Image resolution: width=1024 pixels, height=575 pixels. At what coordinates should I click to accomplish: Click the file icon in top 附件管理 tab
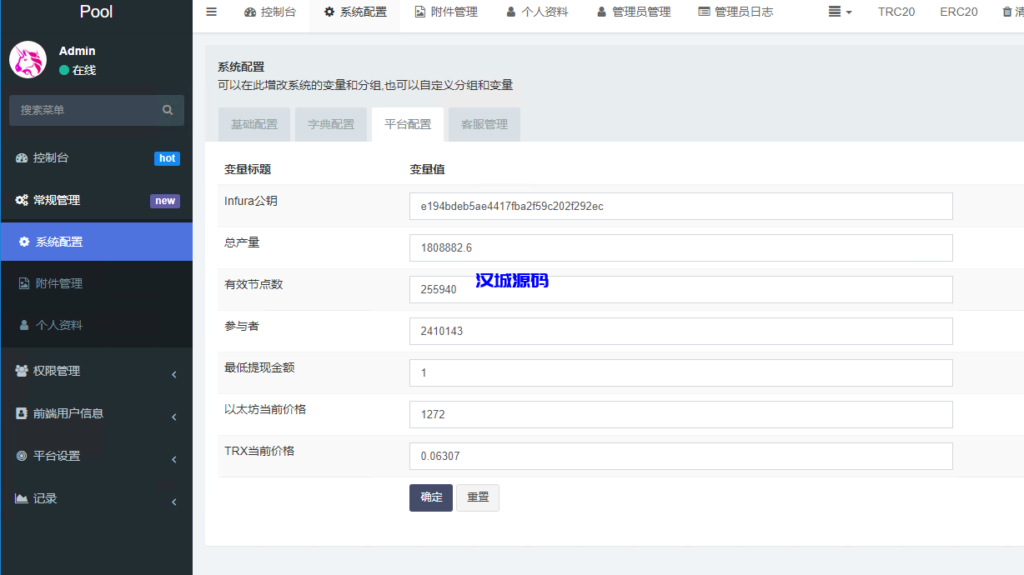tap(420, 12)
